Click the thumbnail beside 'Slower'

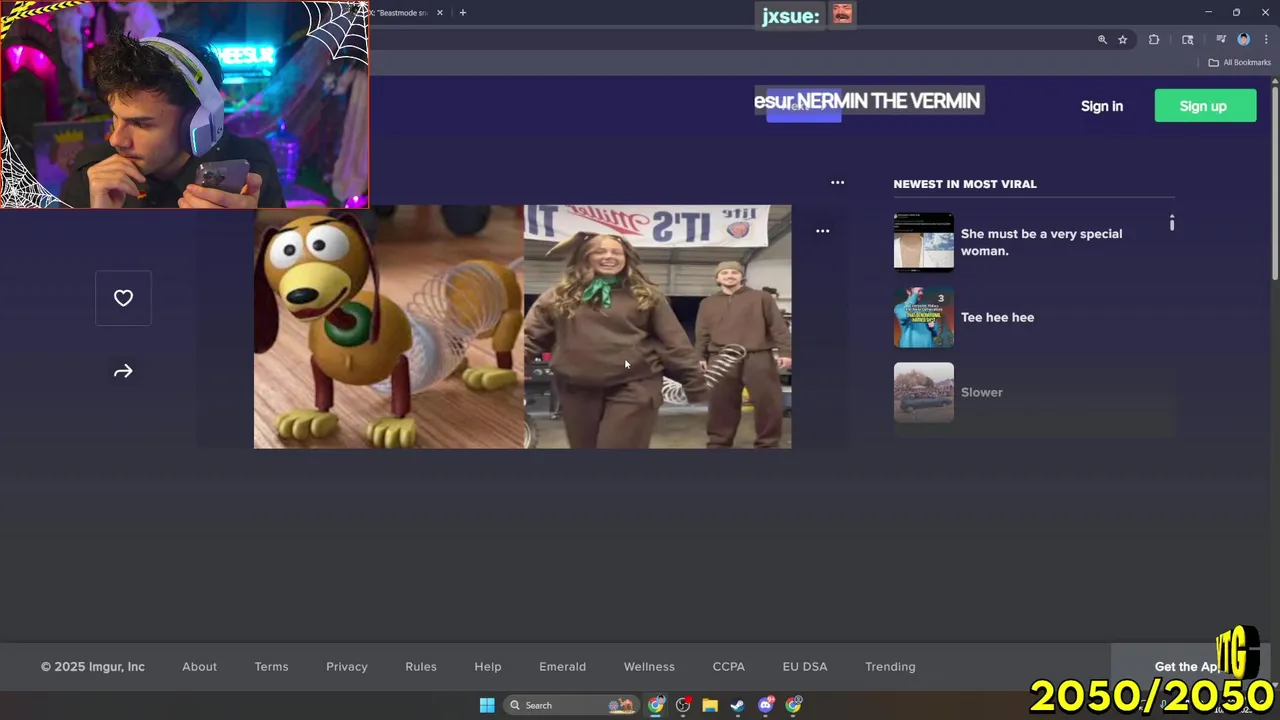pos(923,392)
